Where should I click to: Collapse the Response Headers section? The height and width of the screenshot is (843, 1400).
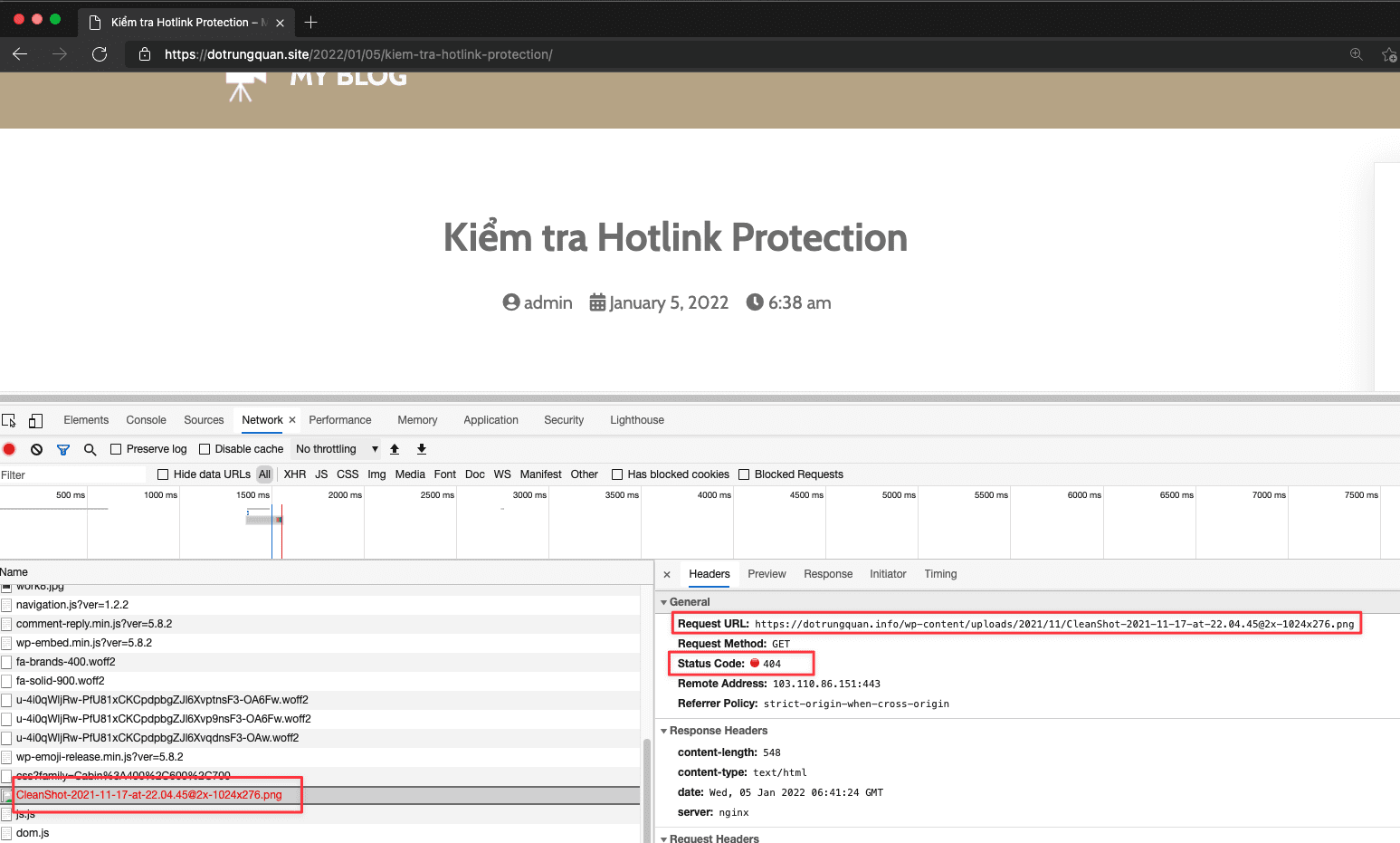tap(664, 731)
